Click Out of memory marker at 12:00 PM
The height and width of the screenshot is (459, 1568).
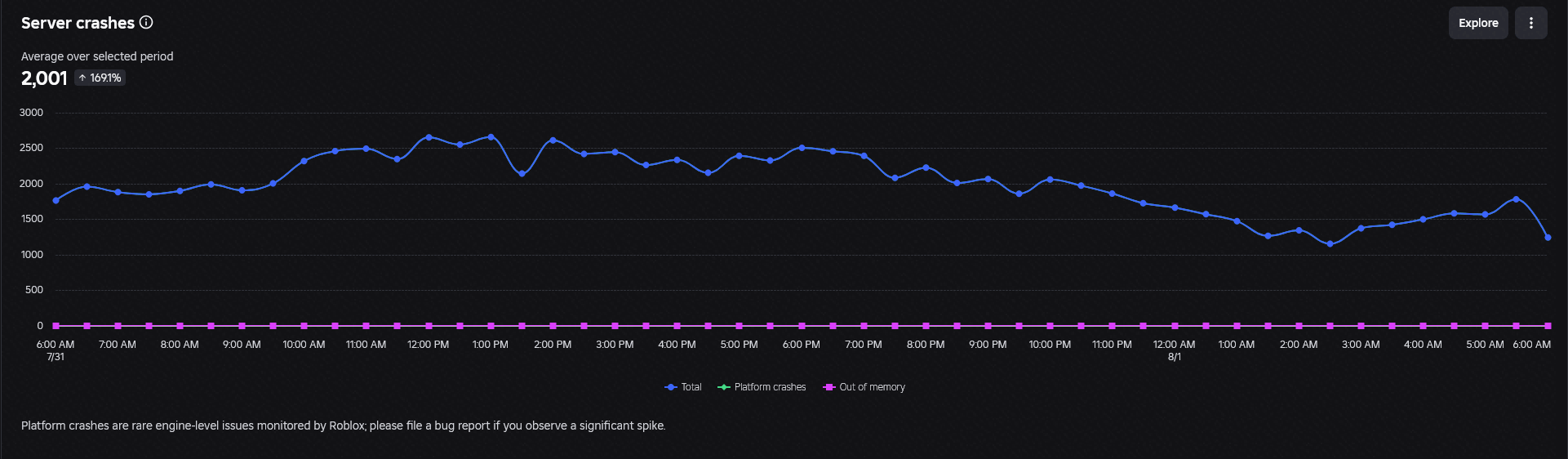(429, 326)
